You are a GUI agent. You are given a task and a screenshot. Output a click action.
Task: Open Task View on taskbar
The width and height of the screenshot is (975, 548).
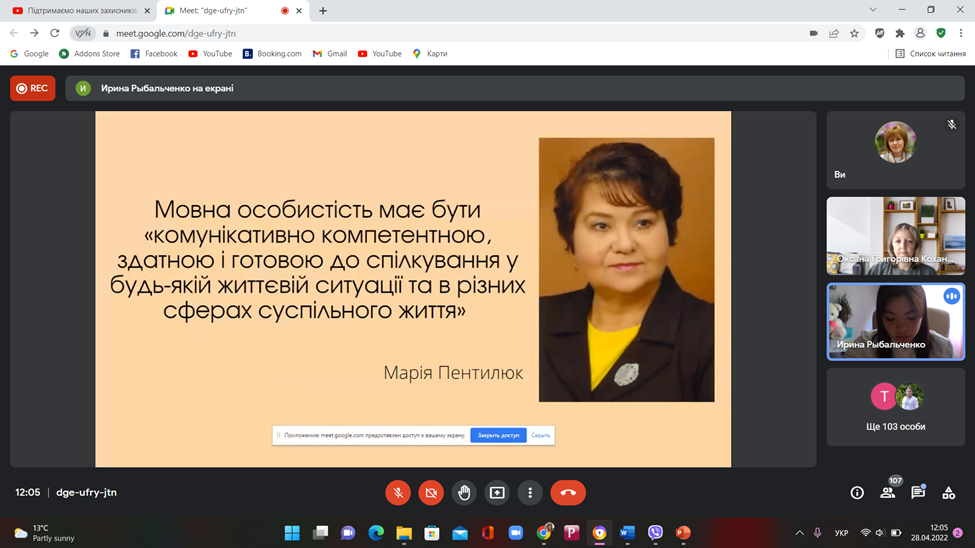(x=320, y=533)
